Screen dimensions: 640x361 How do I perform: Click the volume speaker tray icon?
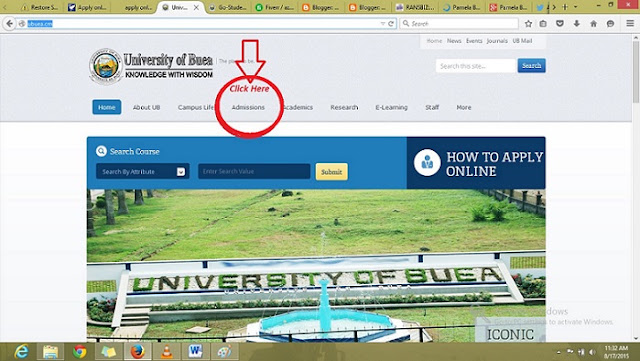point(592,352)
